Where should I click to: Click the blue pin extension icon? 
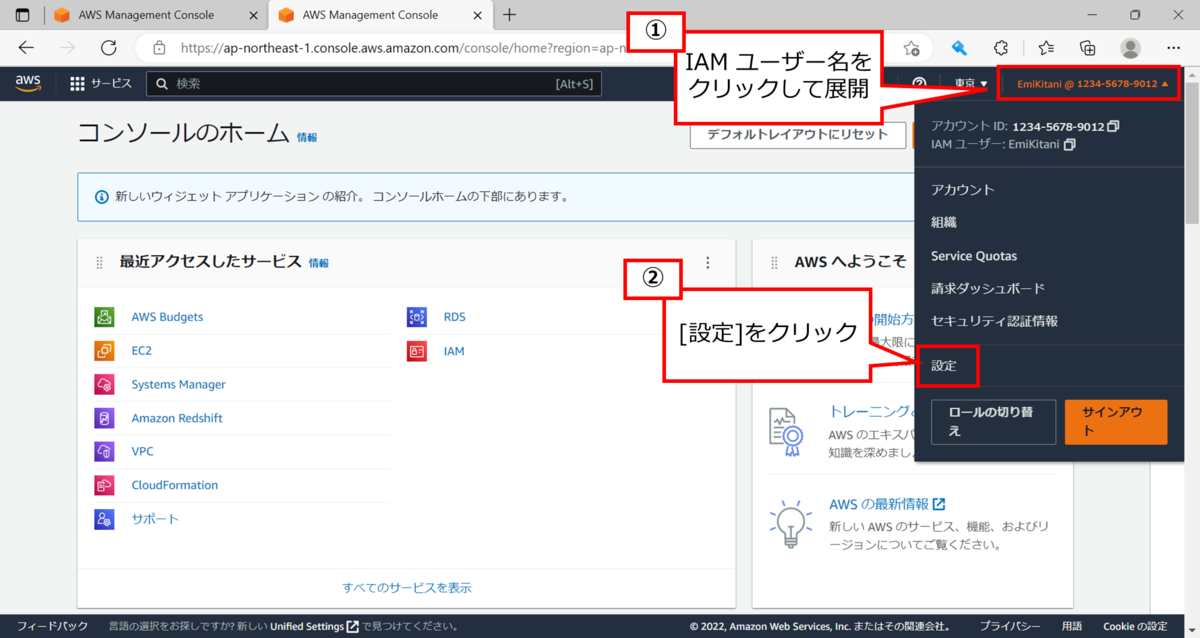(x=959, y=48)
